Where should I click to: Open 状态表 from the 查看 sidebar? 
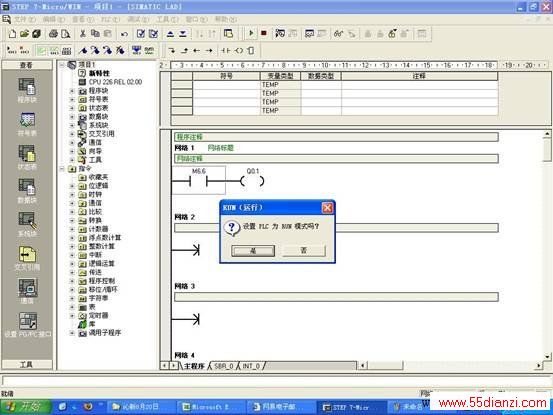pos(27,158)
